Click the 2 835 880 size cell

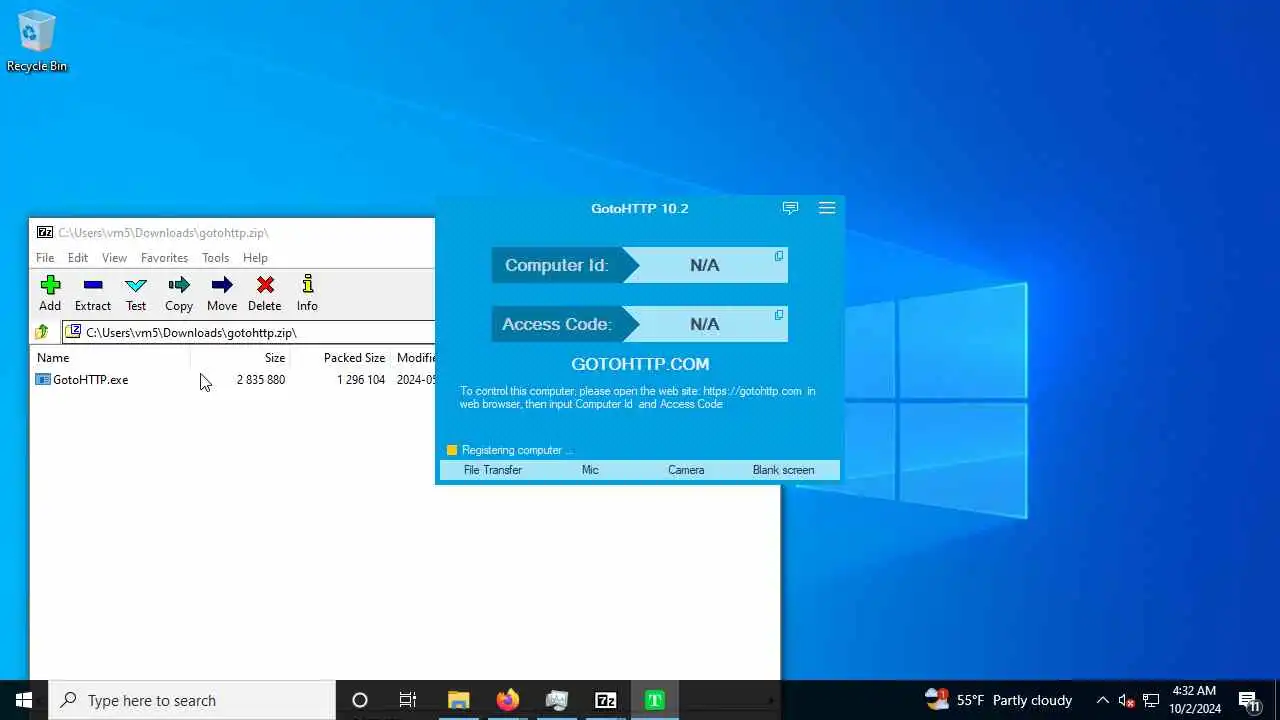point(261,380)
